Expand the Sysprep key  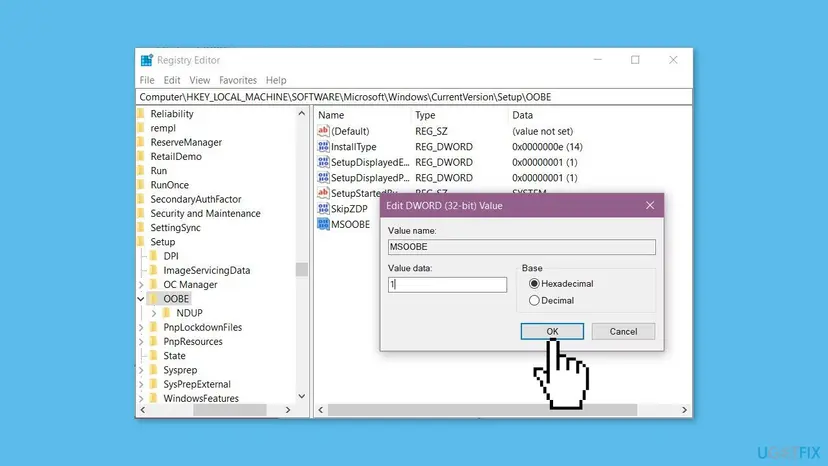pos(141,370)
